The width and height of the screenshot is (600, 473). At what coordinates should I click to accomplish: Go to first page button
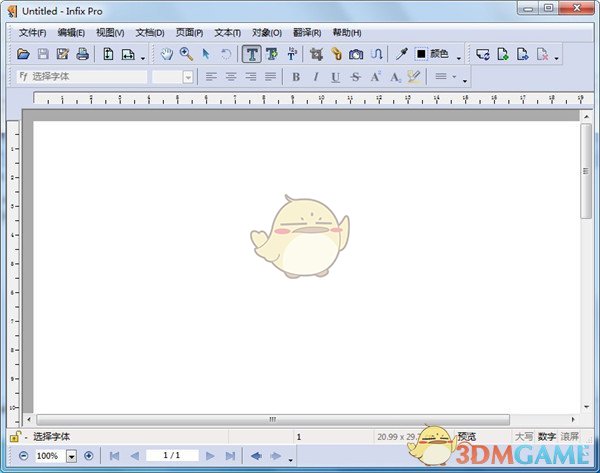point(114,456)
